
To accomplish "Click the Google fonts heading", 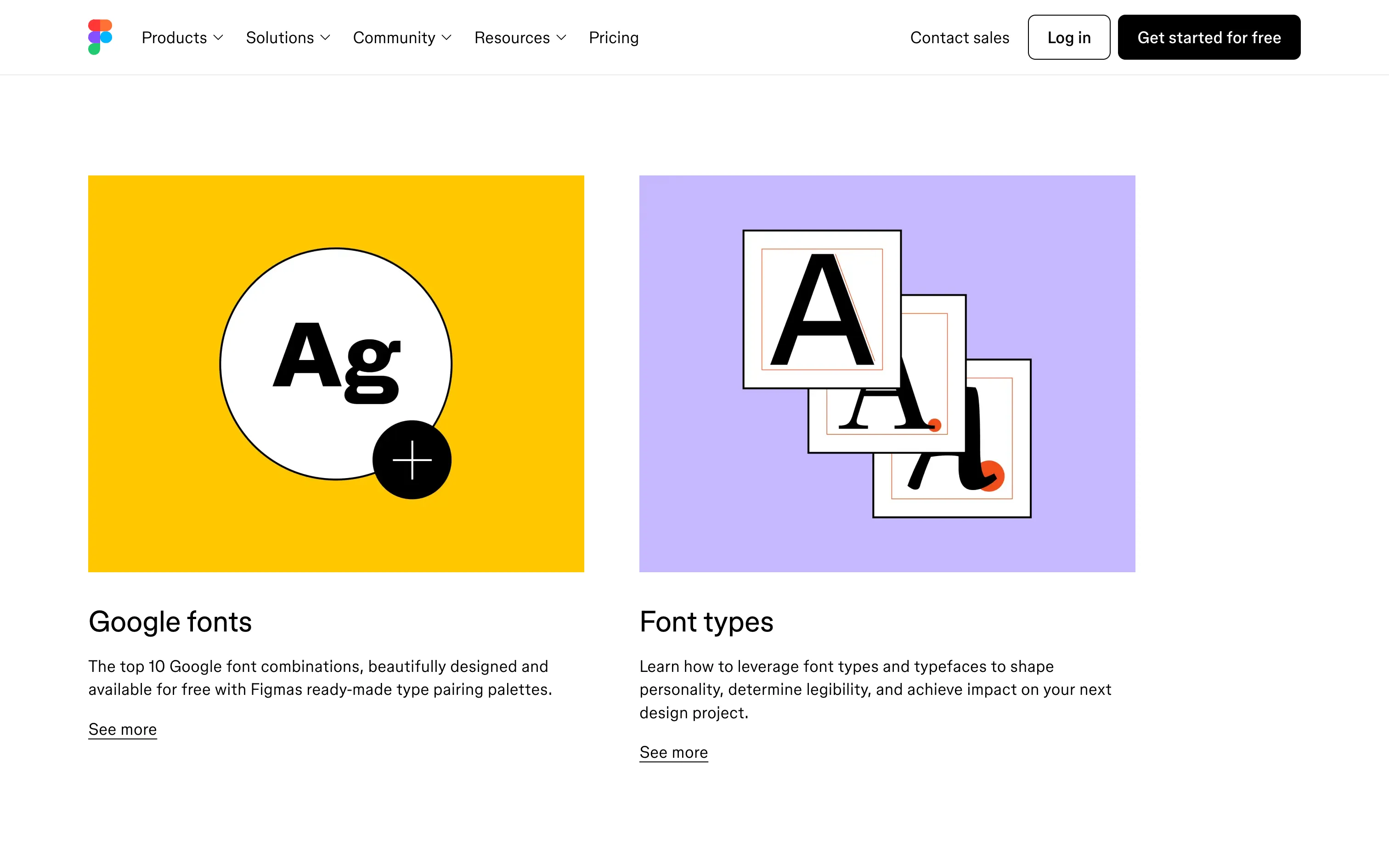I will pyautogui.click(x=170, y=622).
